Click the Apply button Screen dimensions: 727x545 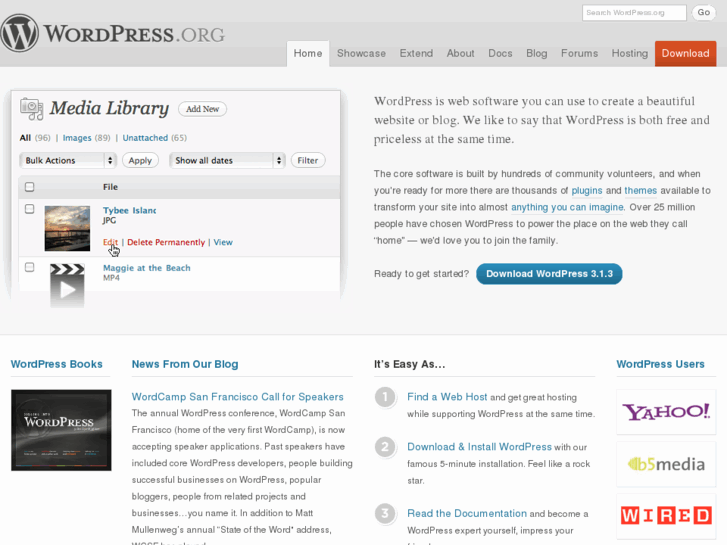(x=140, y=160)
